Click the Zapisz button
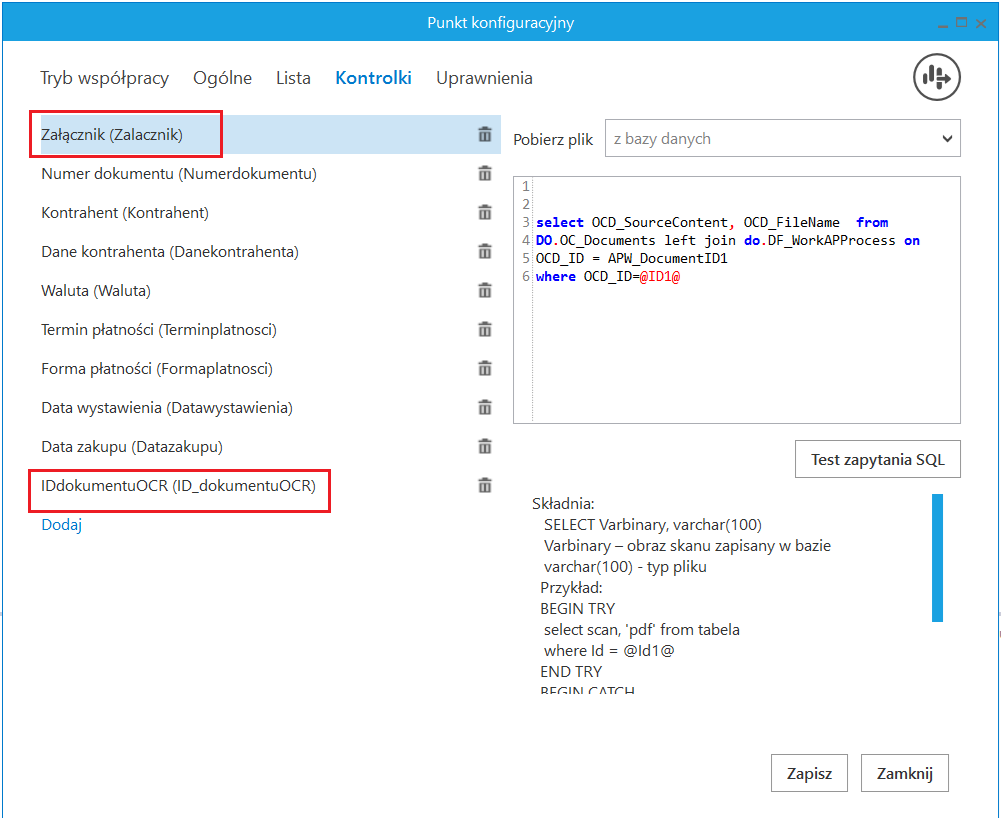1001x818 pixels. [x=809, y=773]
